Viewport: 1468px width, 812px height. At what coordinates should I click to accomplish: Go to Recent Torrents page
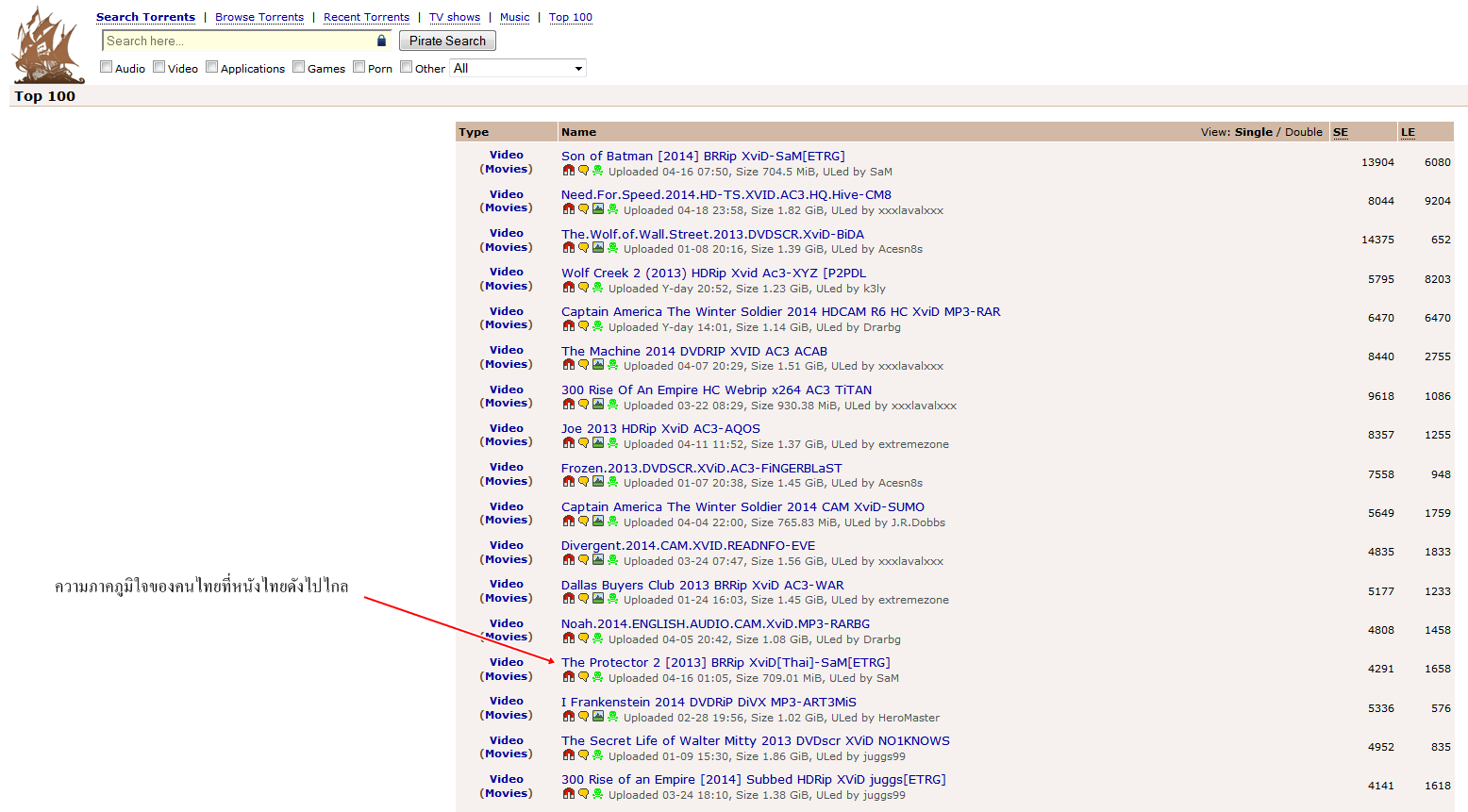tap(366, 17)
